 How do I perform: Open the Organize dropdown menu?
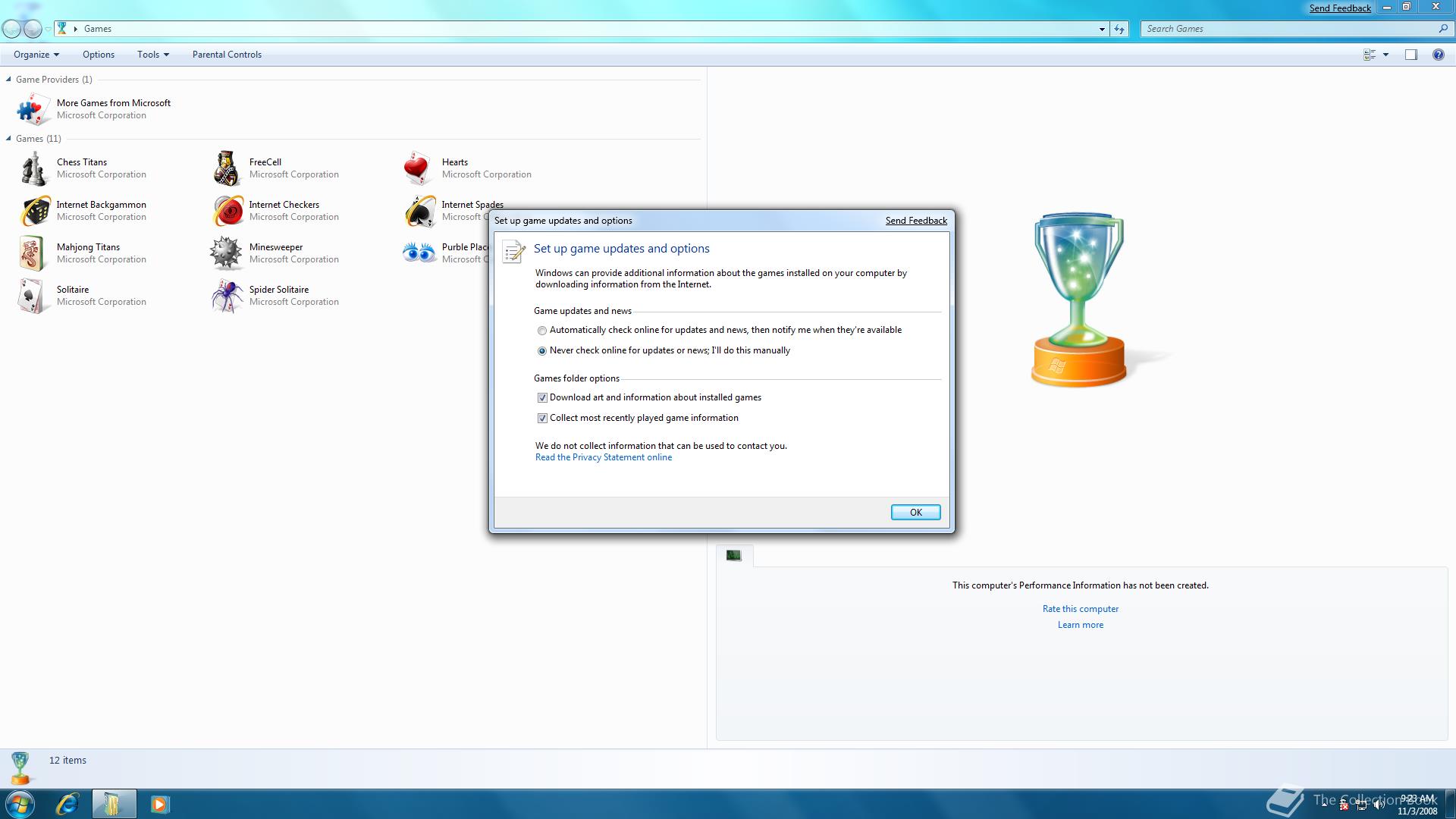click(36, 55)
